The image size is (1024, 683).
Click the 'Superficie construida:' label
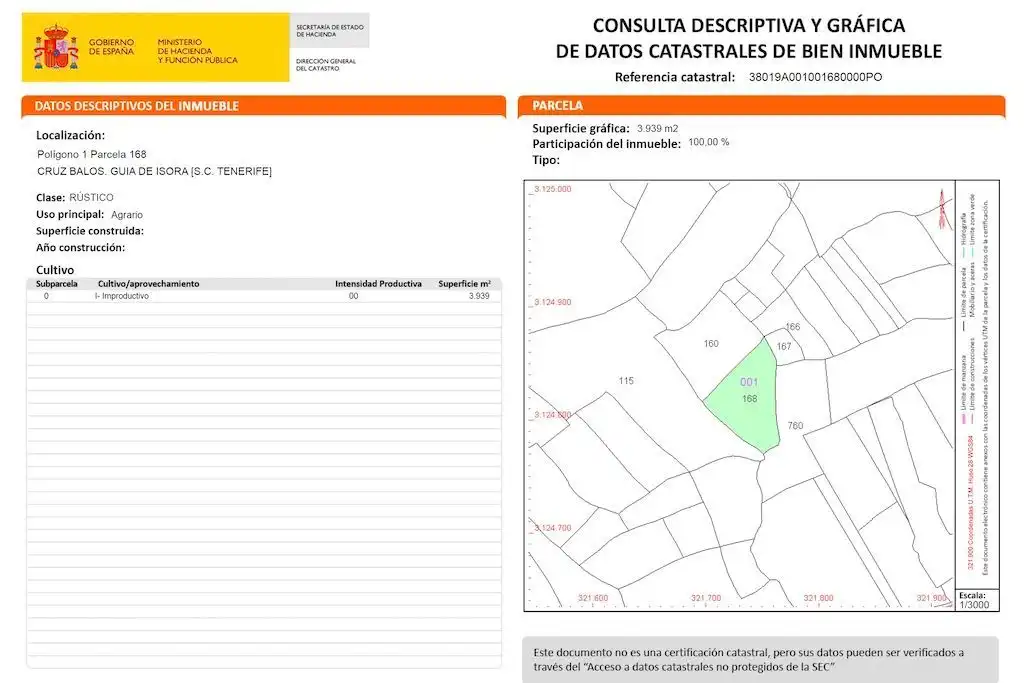(89, 230)
